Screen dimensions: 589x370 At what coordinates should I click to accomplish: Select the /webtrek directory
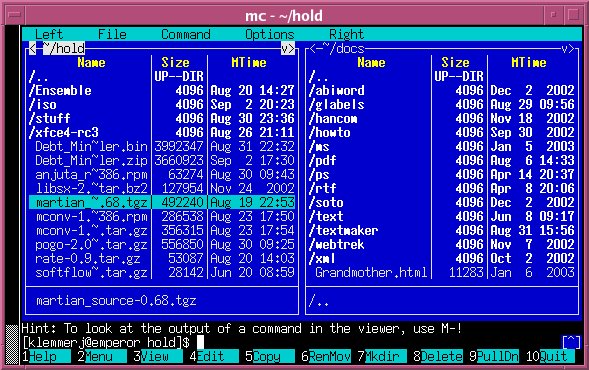pyautogui.click(x=442, y=245)
